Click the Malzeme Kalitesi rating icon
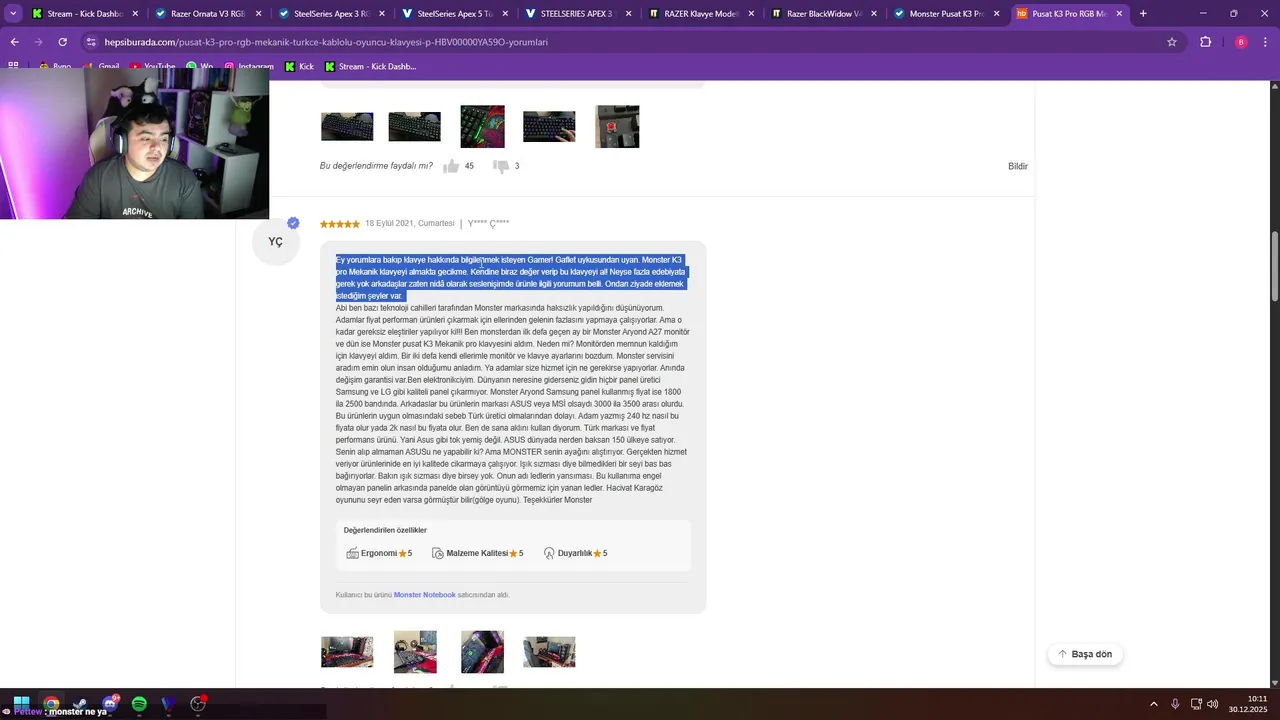This screenshot has width=1280, height=720. (438, 553)
